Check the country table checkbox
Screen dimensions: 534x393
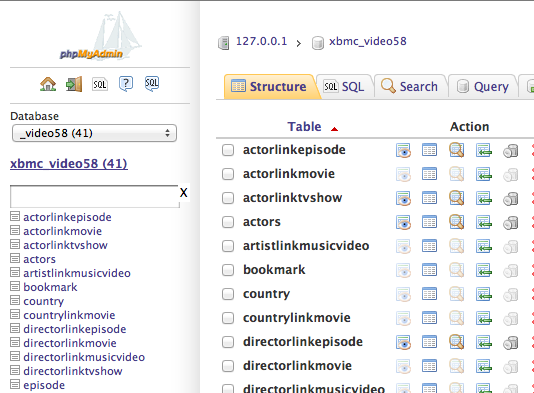pyautogui.click(x=228, y=294)
